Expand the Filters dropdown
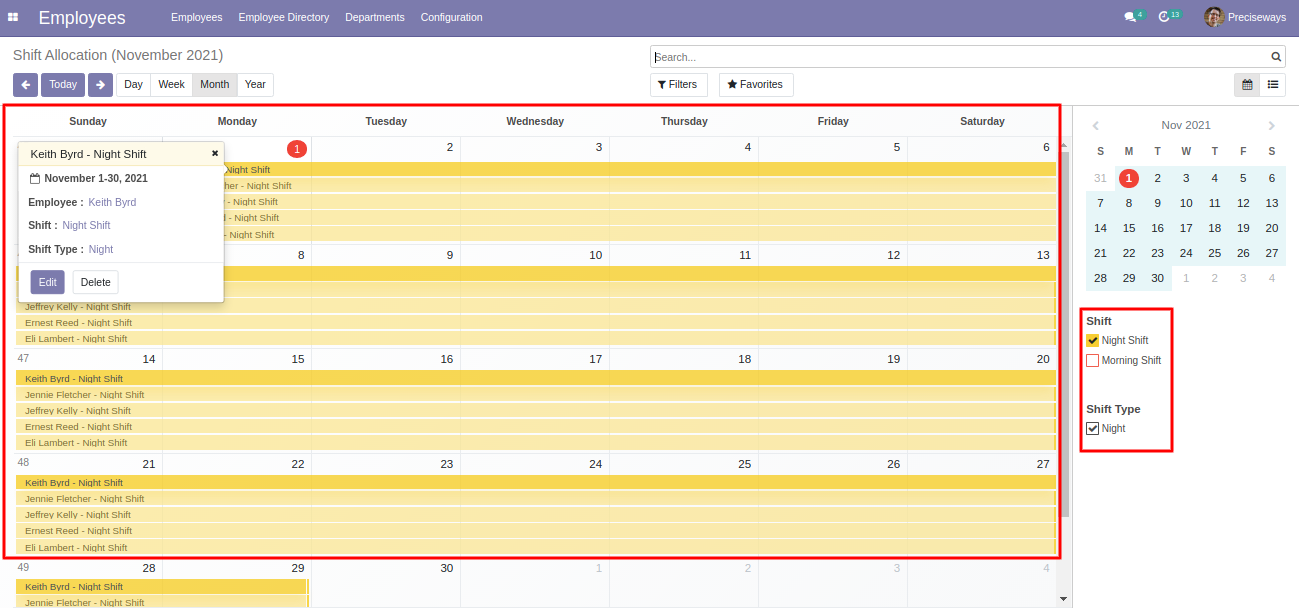The height and width of the screenshot is (608, 1299). (x=679, y=85)
